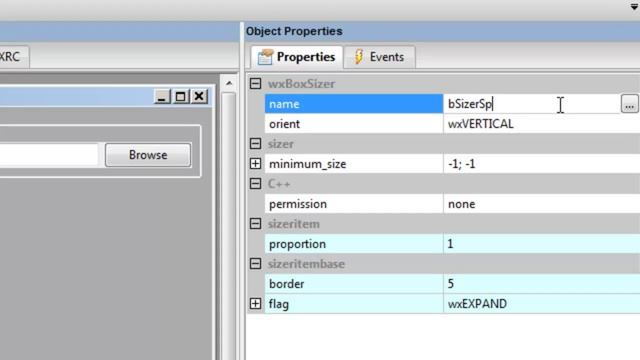Image resolution: width=640 pixels, height=360 pixels.
Task: Maximize the designer preview frame
Action: click(x=180, y=97)
